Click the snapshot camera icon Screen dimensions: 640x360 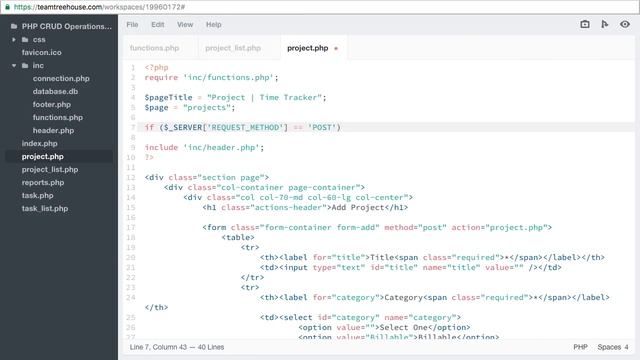coord(585,24)
